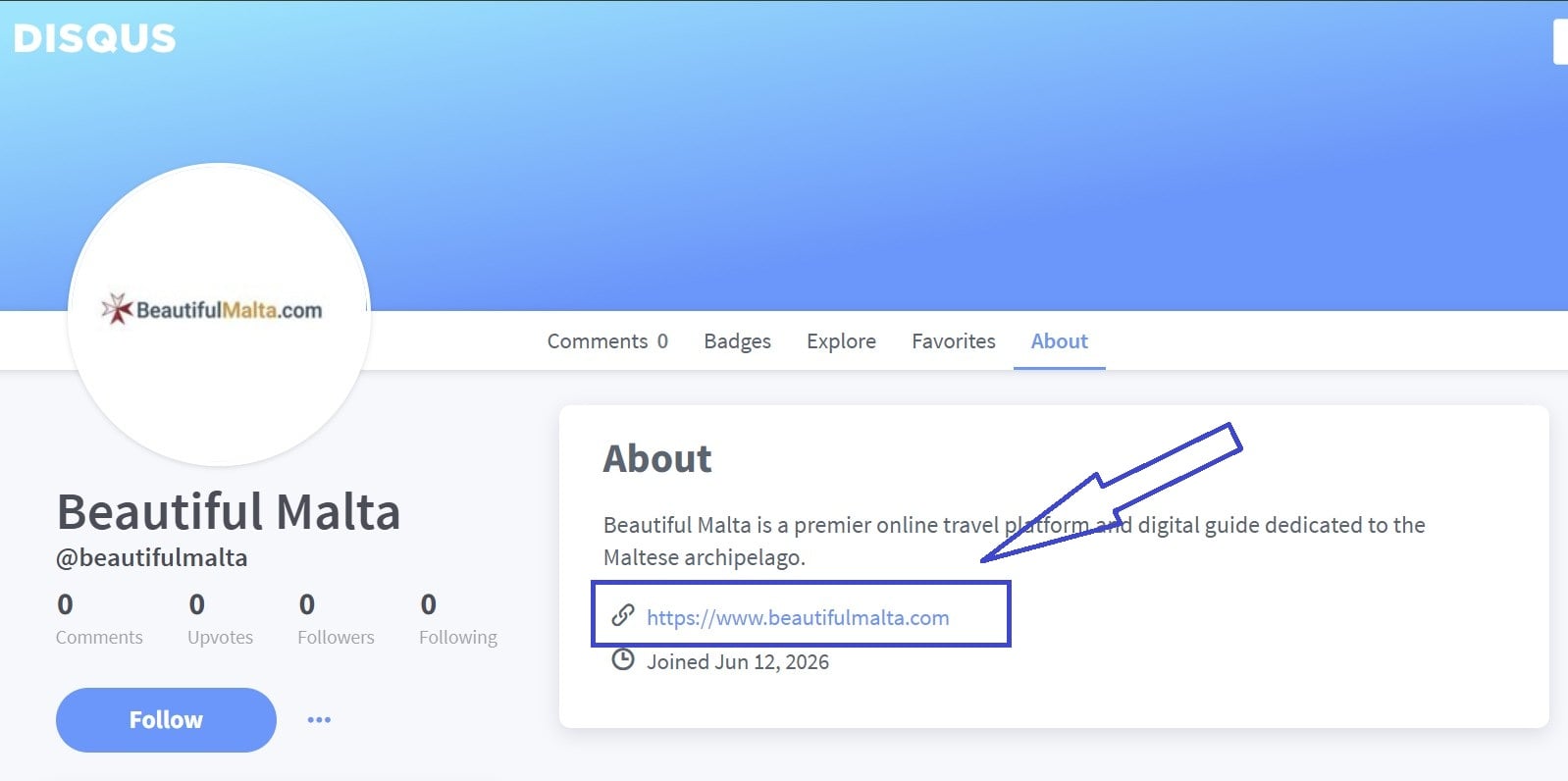Switch to the Explore tab

(x=841, y=341)
